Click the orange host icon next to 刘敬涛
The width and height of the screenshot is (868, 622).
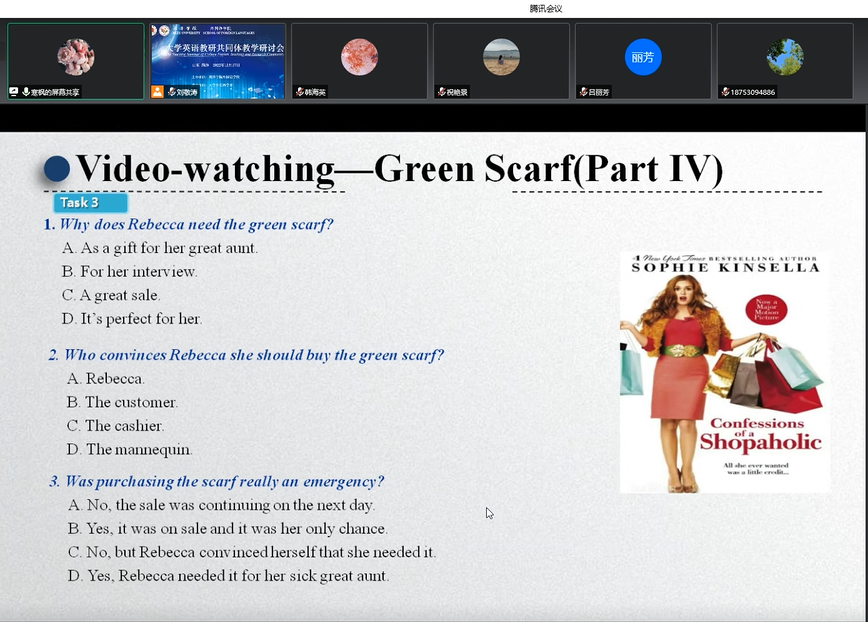157,92
